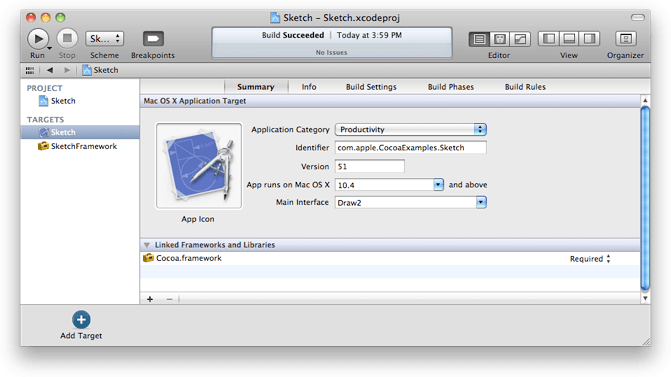Toggle the Navigator pane view
The height and width of the screenshot is (377, 671).
click(x=549, y=39)
